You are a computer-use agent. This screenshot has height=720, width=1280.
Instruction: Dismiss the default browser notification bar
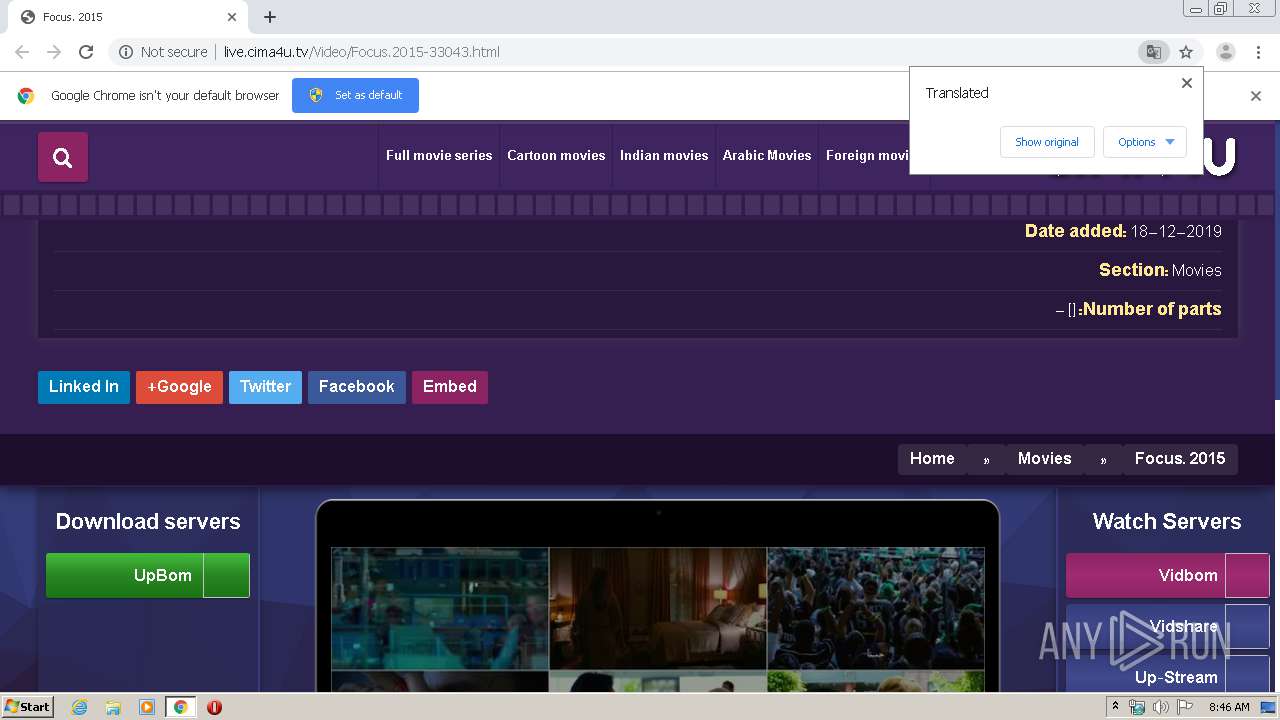[x=1256, y=96]
